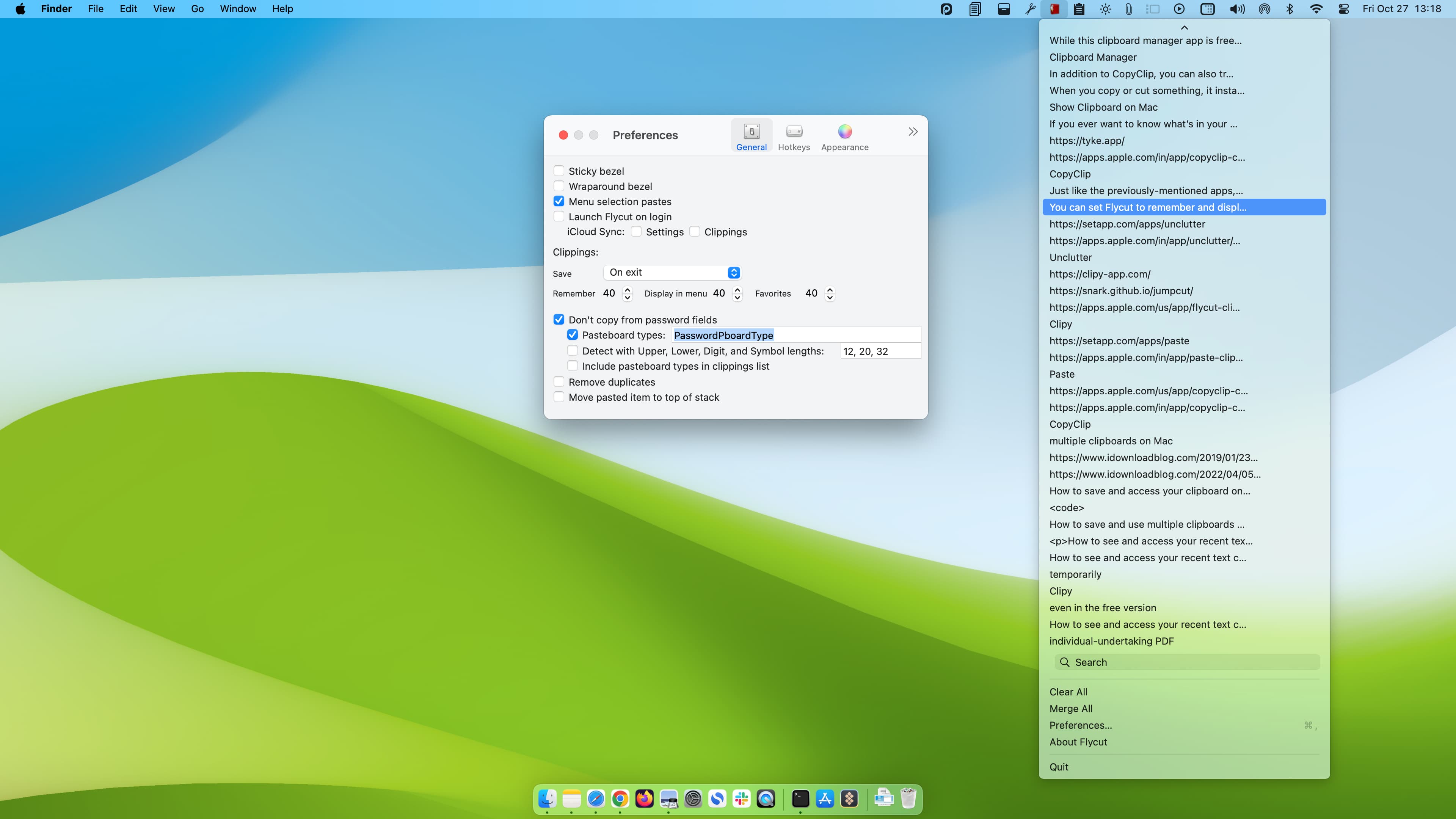This screenshot has height=819, width=1456.
Task: Enable the Sticky bezel checkbox
Action: (x=559, y=170)
